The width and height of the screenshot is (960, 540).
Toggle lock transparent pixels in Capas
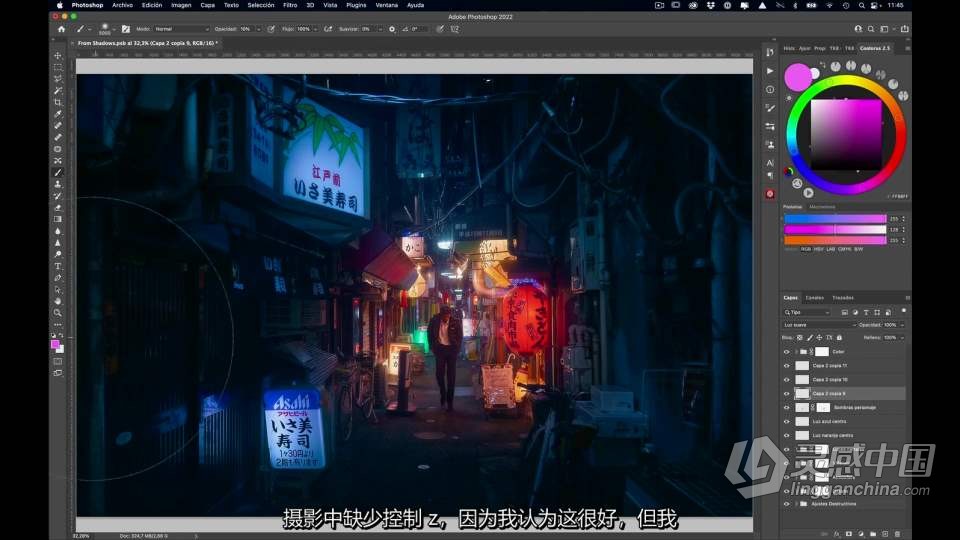click(x=800, y=337)
